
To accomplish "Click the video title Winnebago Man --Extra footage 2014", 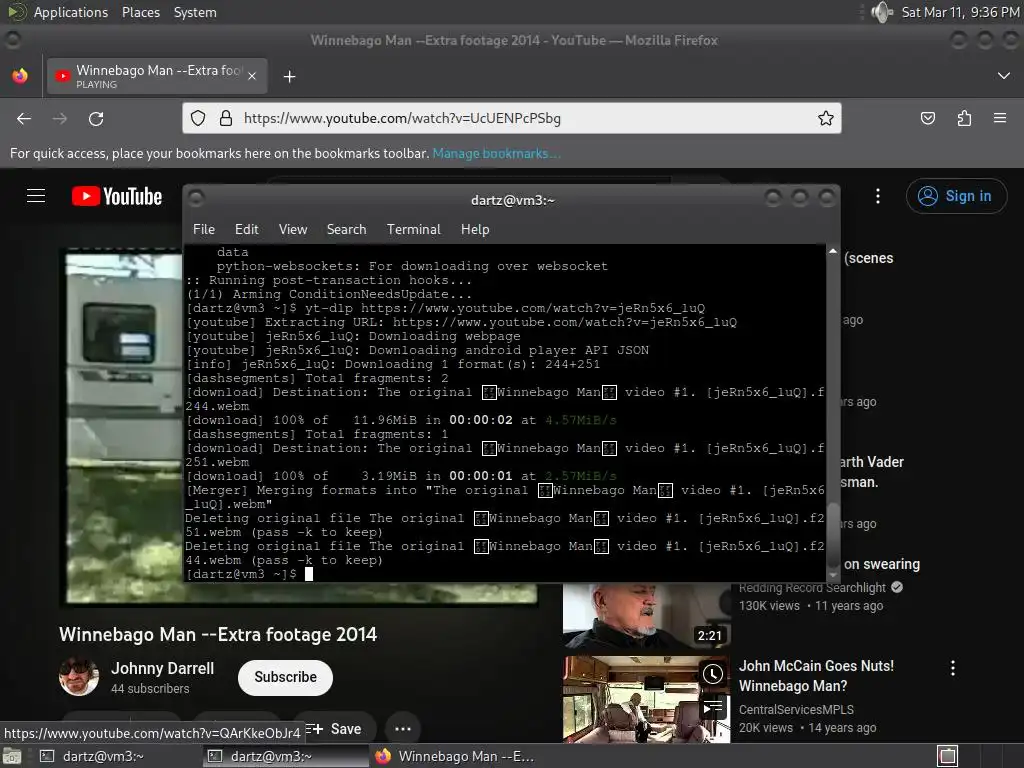I will 218,634.
